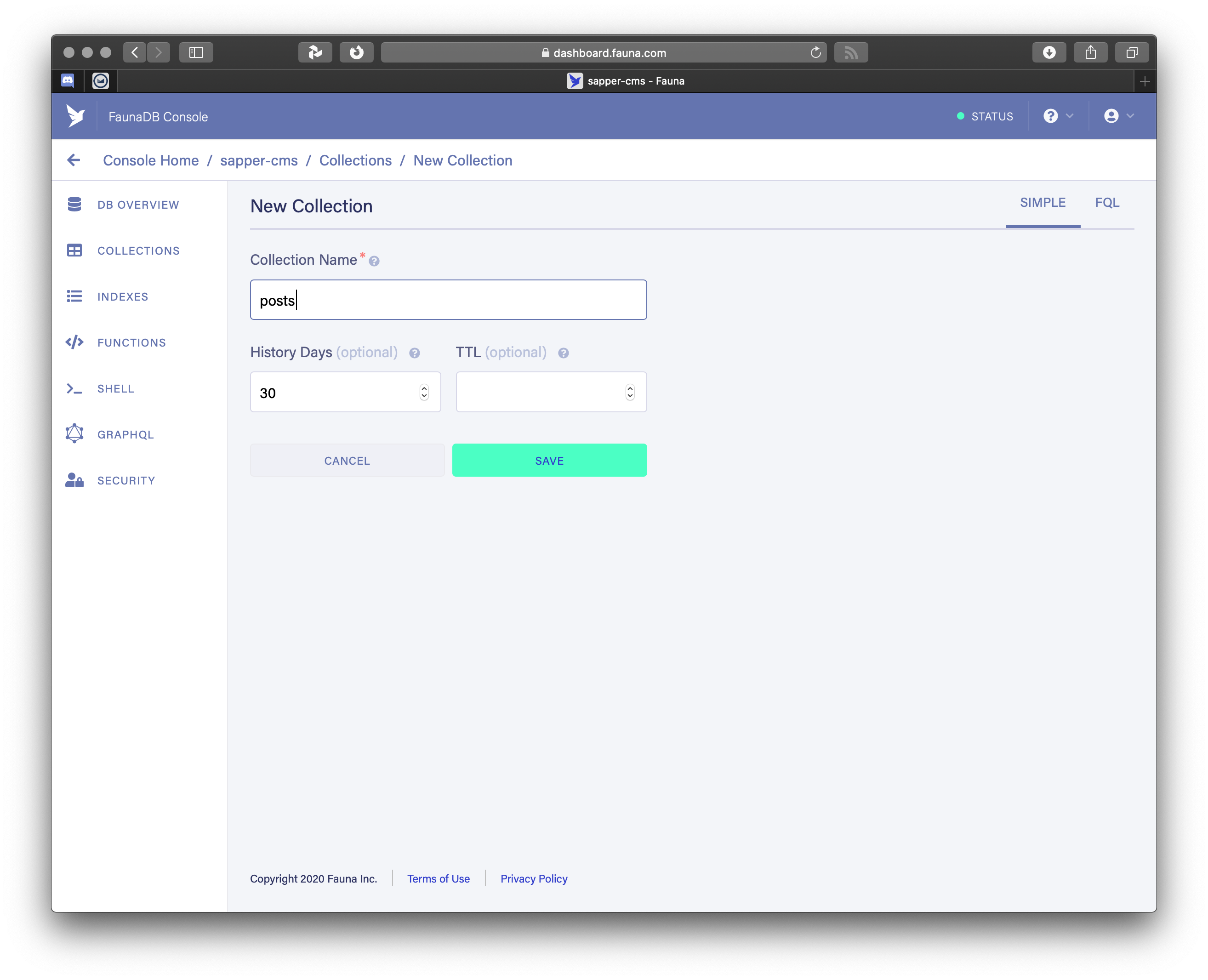This screenshot has width=1208, height=980.
Task: Go to Collections breadcrumb link
Action: click(x=356, y=160)
